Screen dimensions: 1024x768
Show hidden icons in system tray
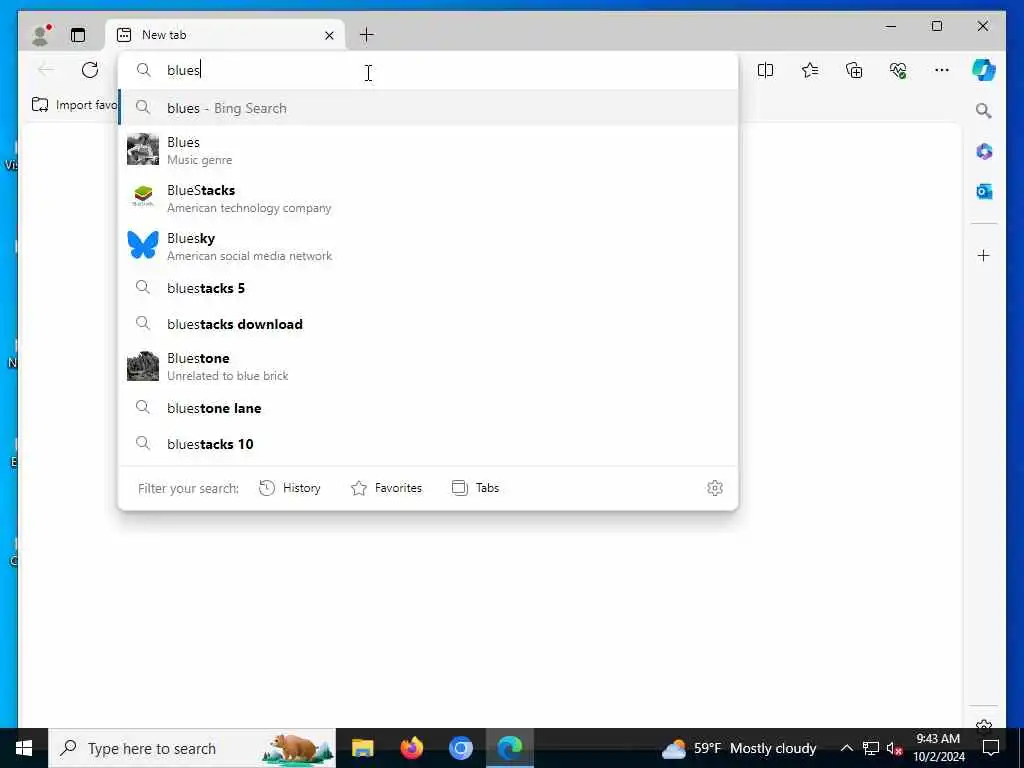[846, 748]
